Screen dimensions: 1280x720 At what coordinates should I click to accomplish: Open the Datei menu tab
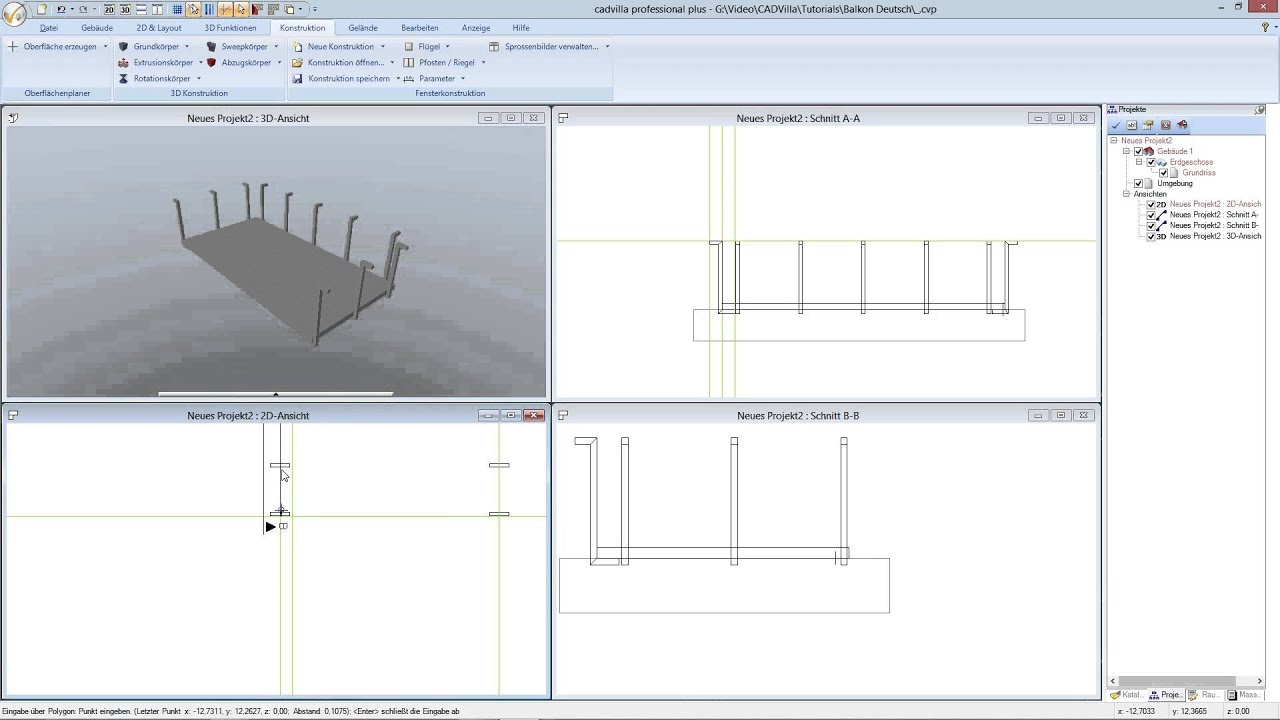point(49,28)
